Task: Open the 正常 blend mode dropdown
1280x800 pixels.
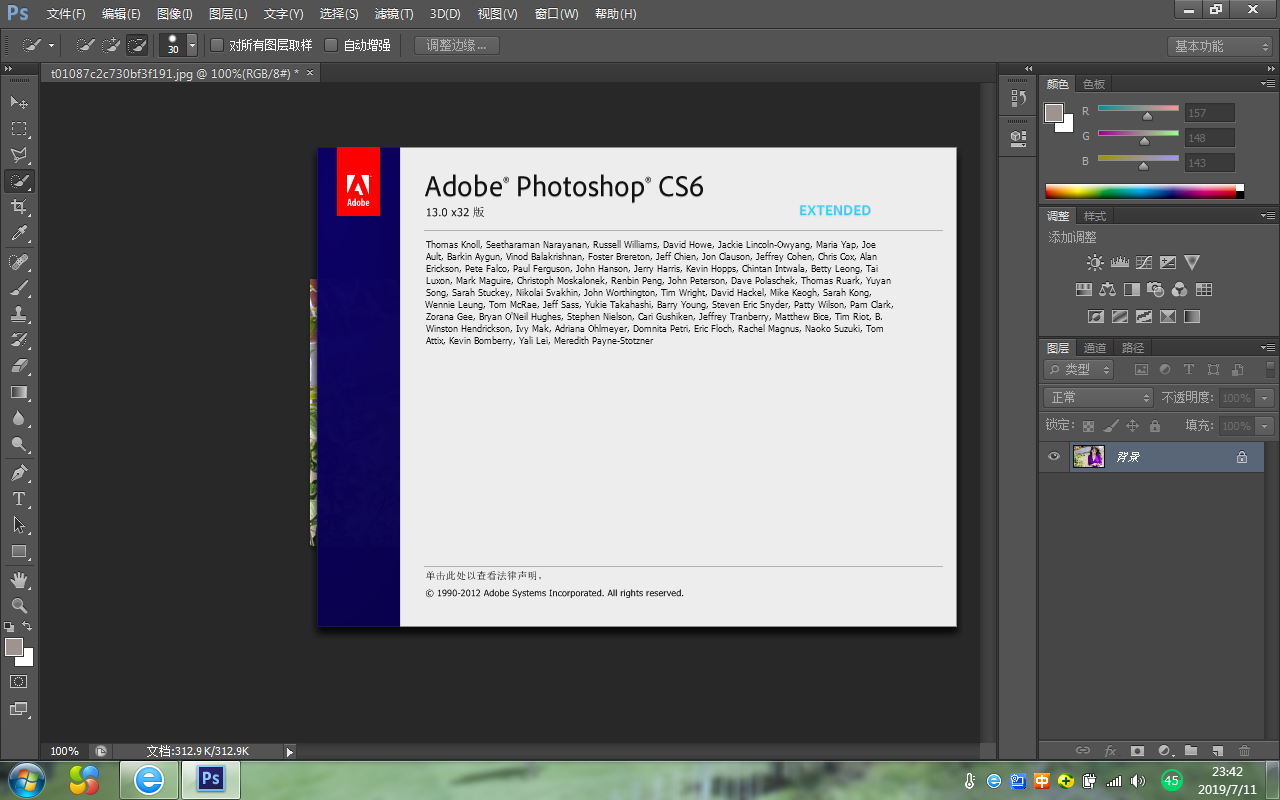Action: (1098, 398)
